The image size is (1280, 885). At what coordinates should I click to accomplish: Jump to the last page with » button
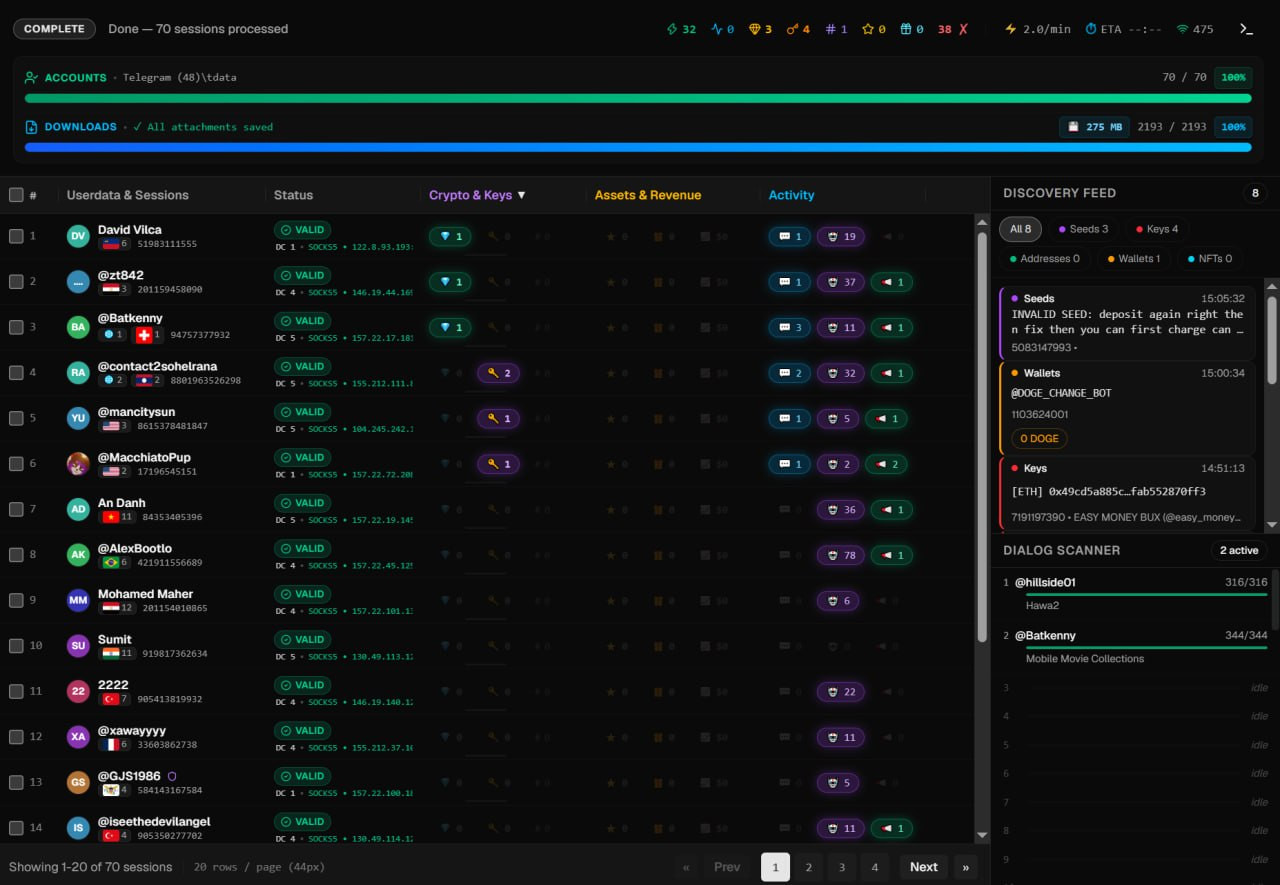(x=965, y=867)
